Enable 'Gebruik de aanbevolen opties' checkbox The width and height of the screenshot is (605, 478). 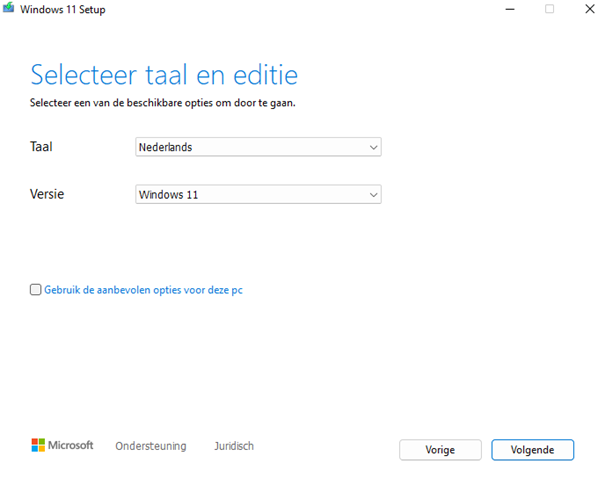[x=35, y=290]
